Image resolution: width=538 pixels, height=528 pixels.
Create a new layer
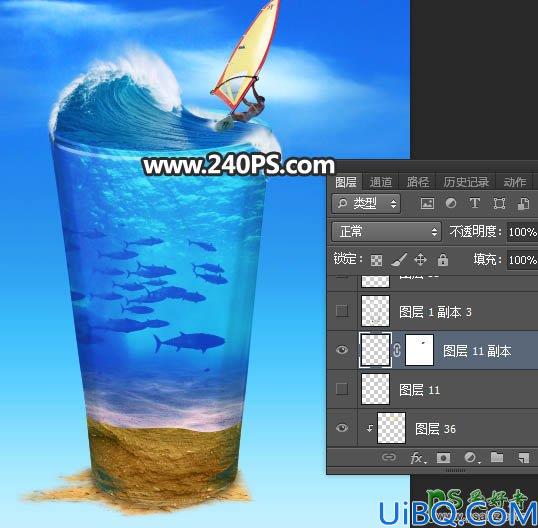[524, 458]
